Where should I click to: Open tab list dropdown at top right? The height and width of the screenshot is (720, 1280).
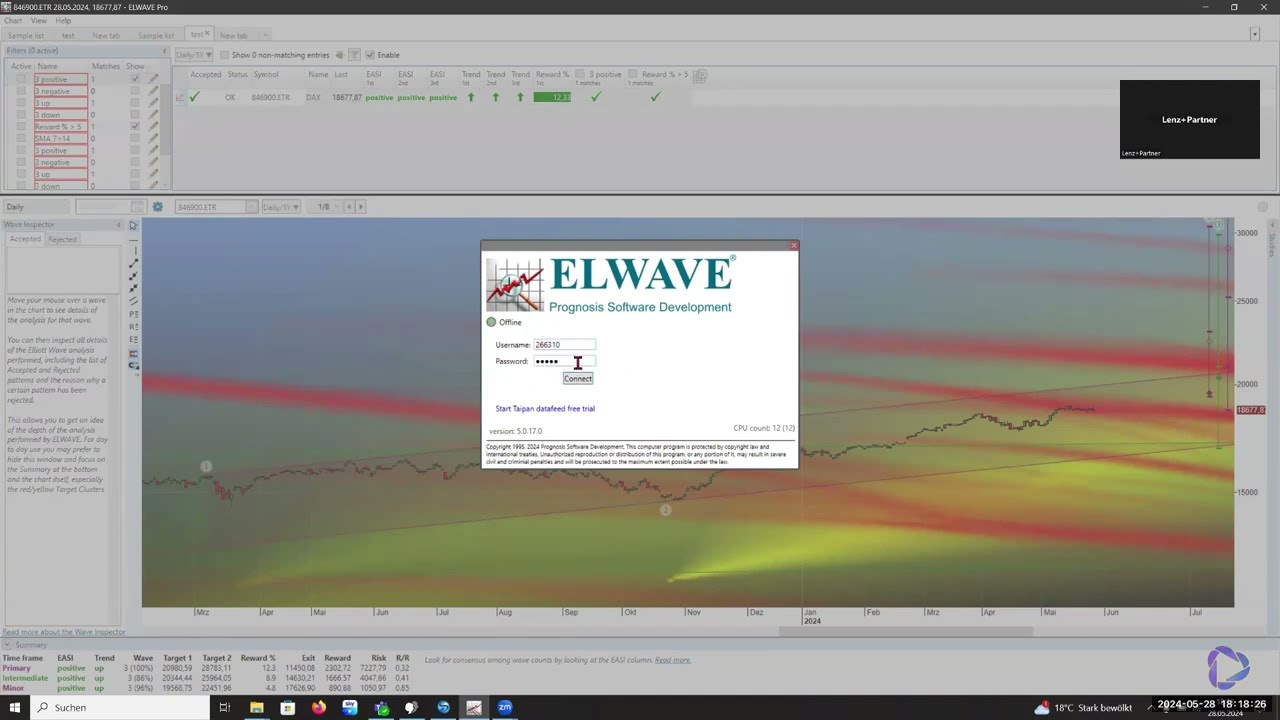pos(1255,35)
